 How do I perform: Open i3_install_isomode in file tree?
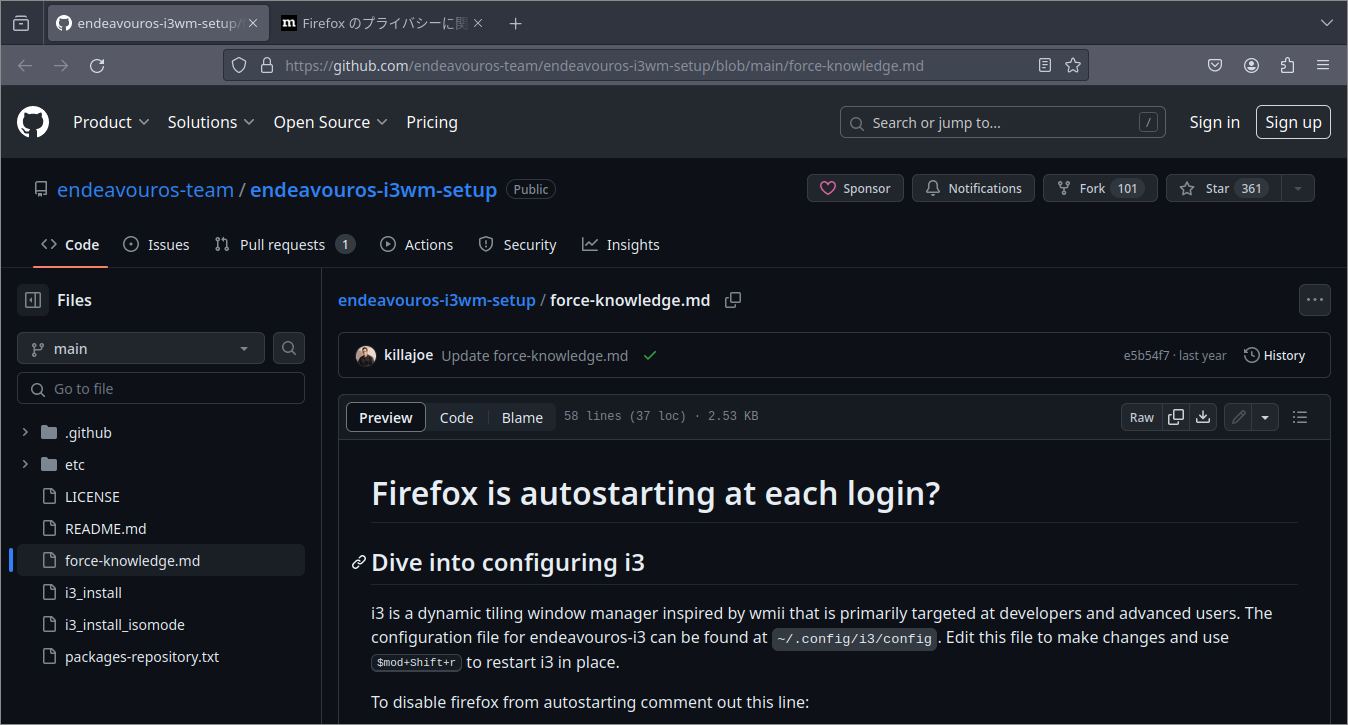[161, 625]
